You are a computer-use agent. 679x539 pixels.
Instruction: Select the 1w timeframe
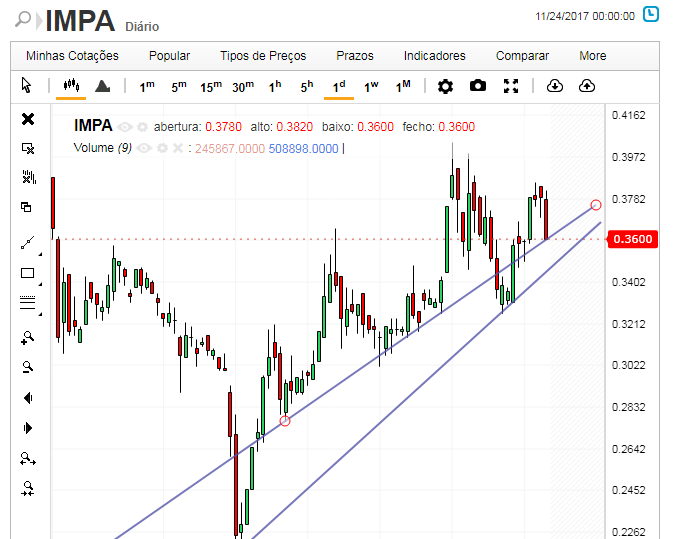click(371, 86)
